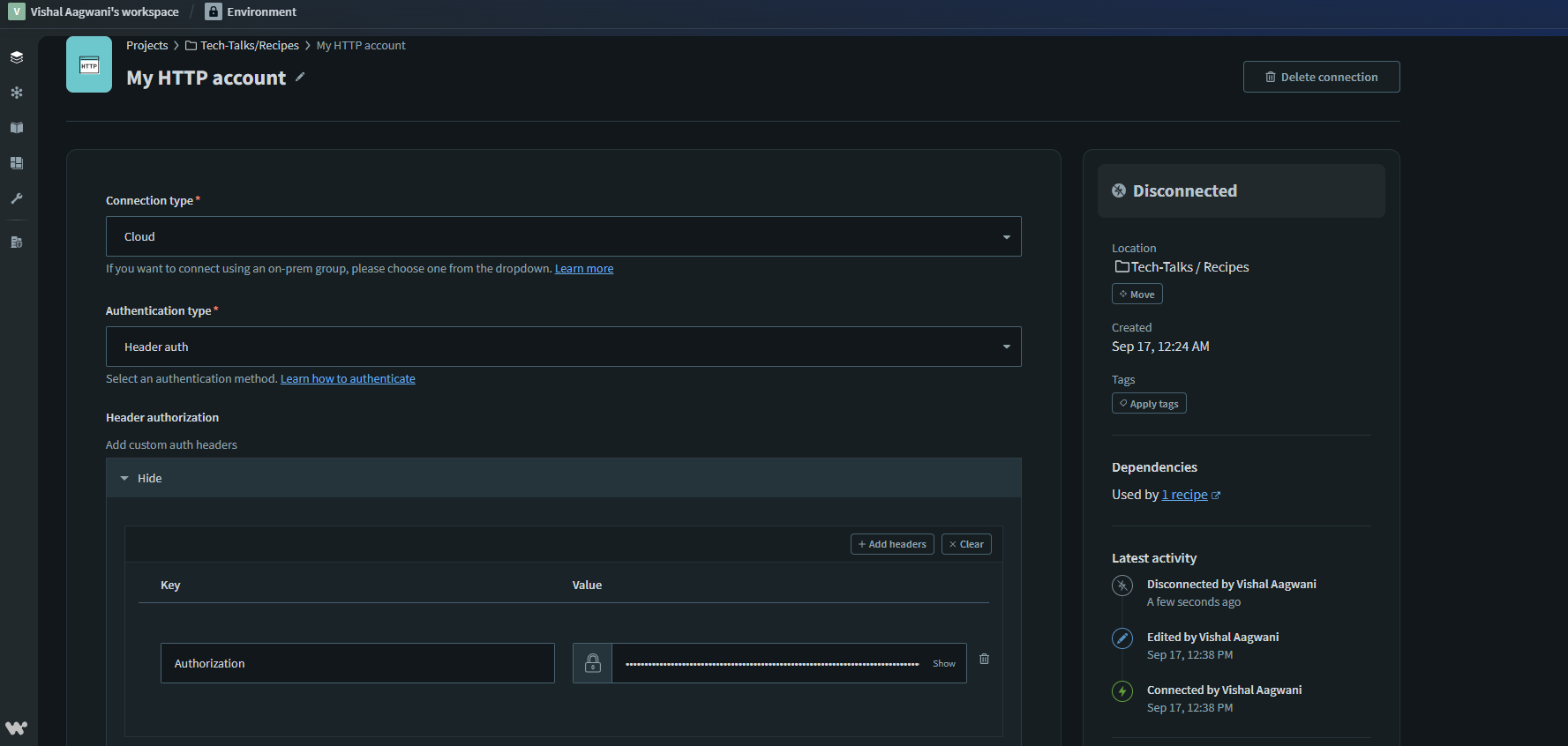
Task: Collapse the Hide custom auth headers section
Action: point(141,478)
